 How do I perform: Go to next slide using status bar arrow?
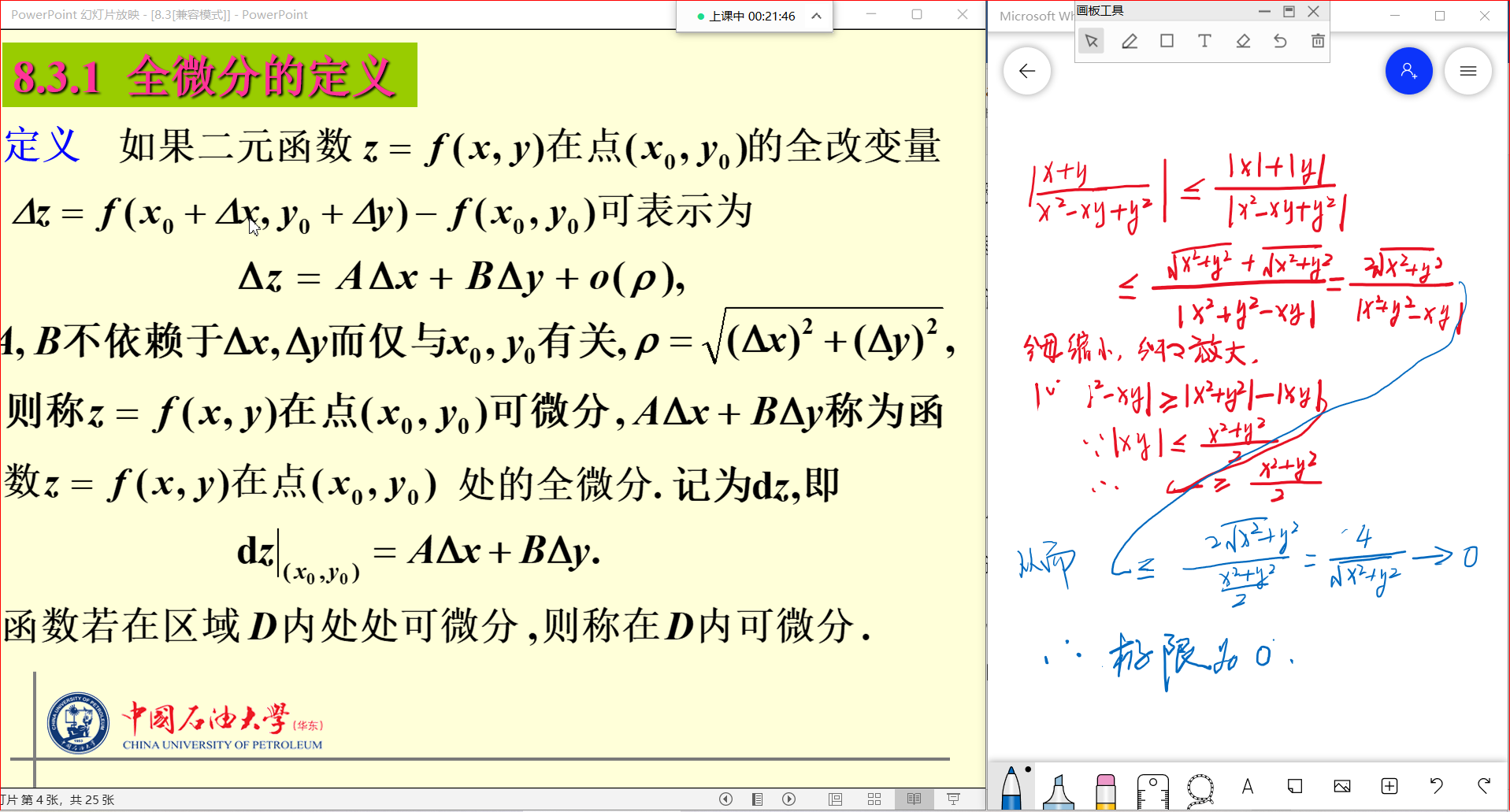coord(788,799)
